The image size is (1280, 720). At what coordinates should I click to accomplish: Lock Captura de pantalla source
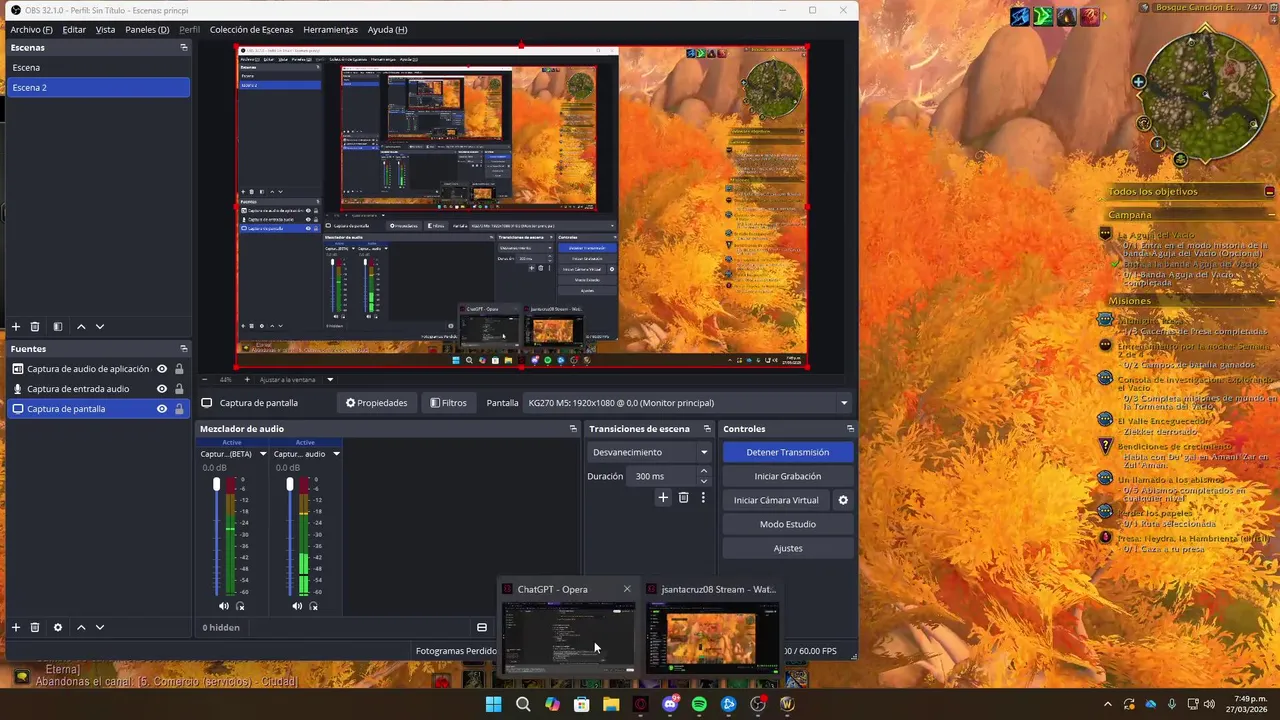pos(179,409)
